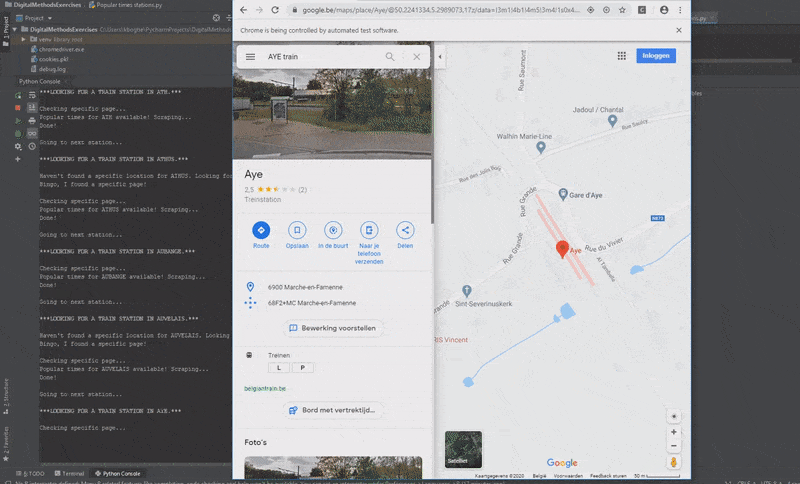Bookmark this page with star icon
Screen dimensions: 800x484
pyautogui.click(x=622, y=10)
